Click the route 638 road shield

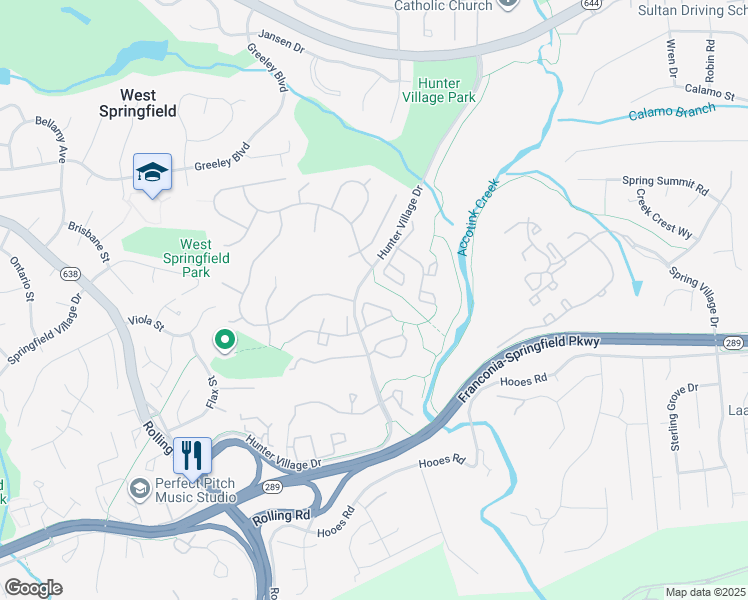point(70,274)
